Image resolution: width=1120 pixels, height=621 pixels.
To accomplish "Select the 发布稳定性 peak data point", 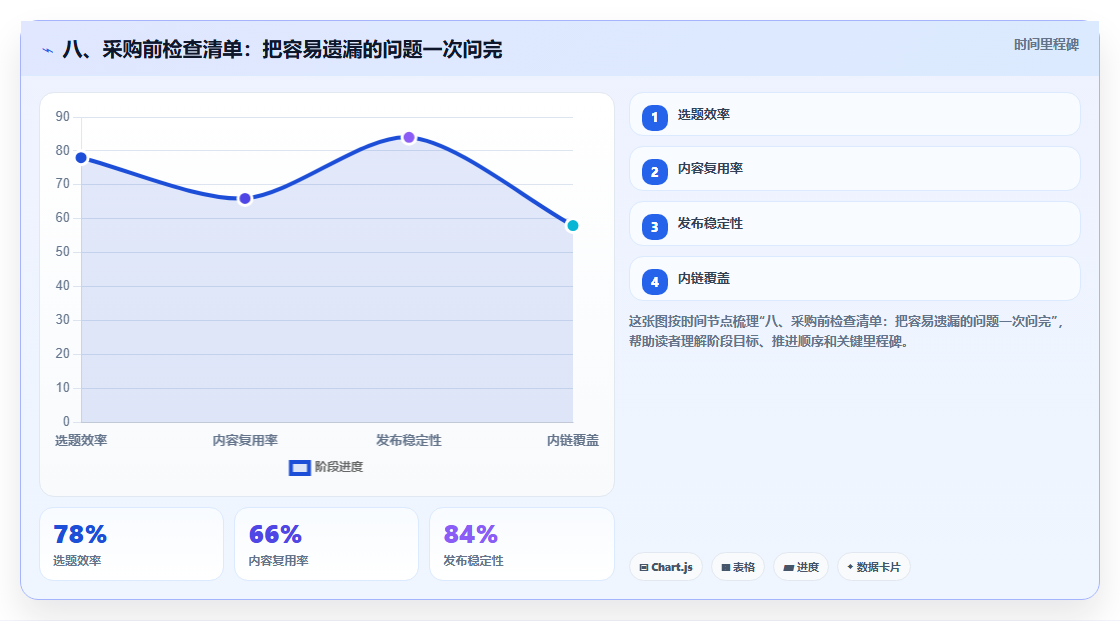I will click(409, 137).
